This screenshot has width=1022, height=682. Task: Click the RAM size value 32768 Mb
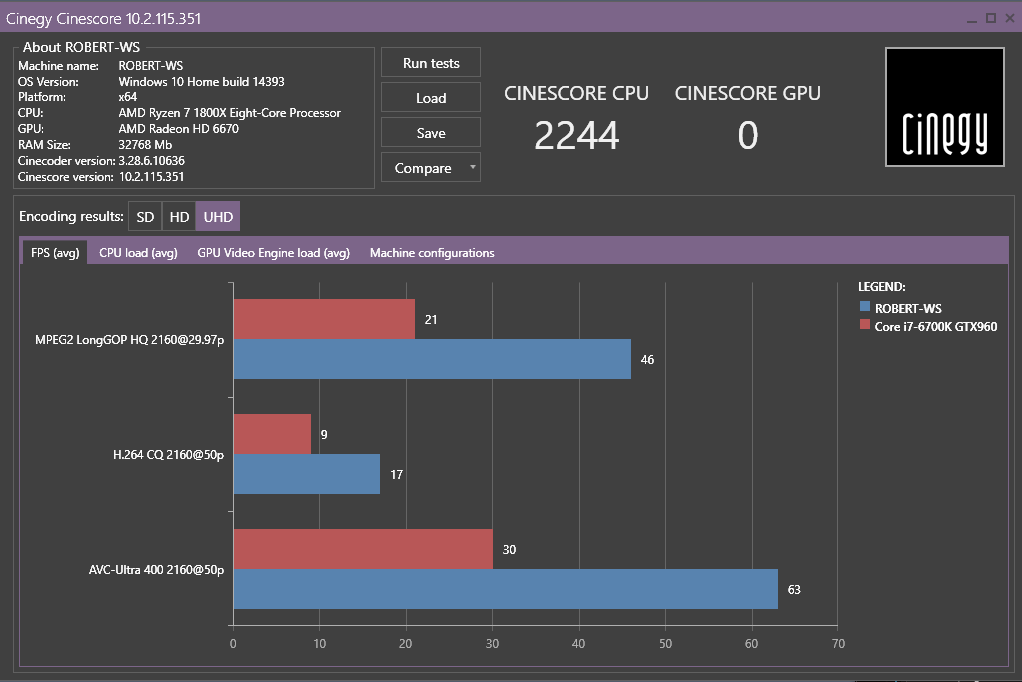tap(145, 145)
